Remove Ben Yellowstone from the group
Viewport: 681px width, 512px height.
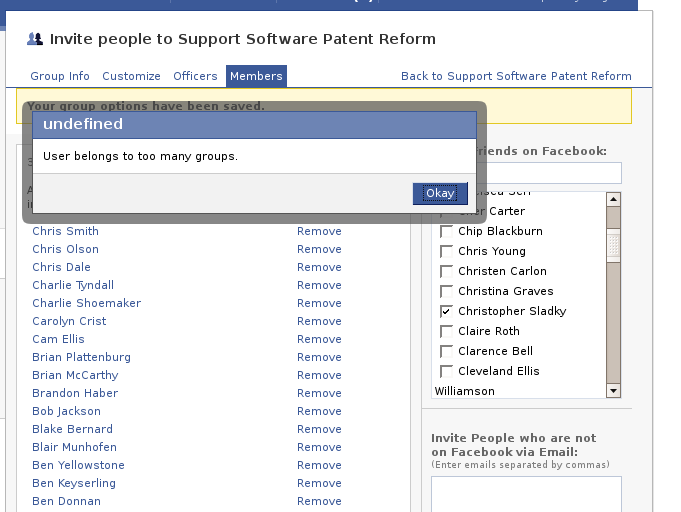pyautogui.click(x=319, y=466)
